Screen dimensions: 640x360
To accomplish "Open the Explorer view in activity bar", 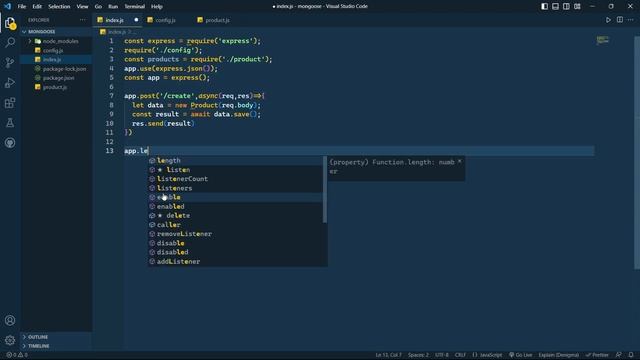I will [x=10, y=23].
